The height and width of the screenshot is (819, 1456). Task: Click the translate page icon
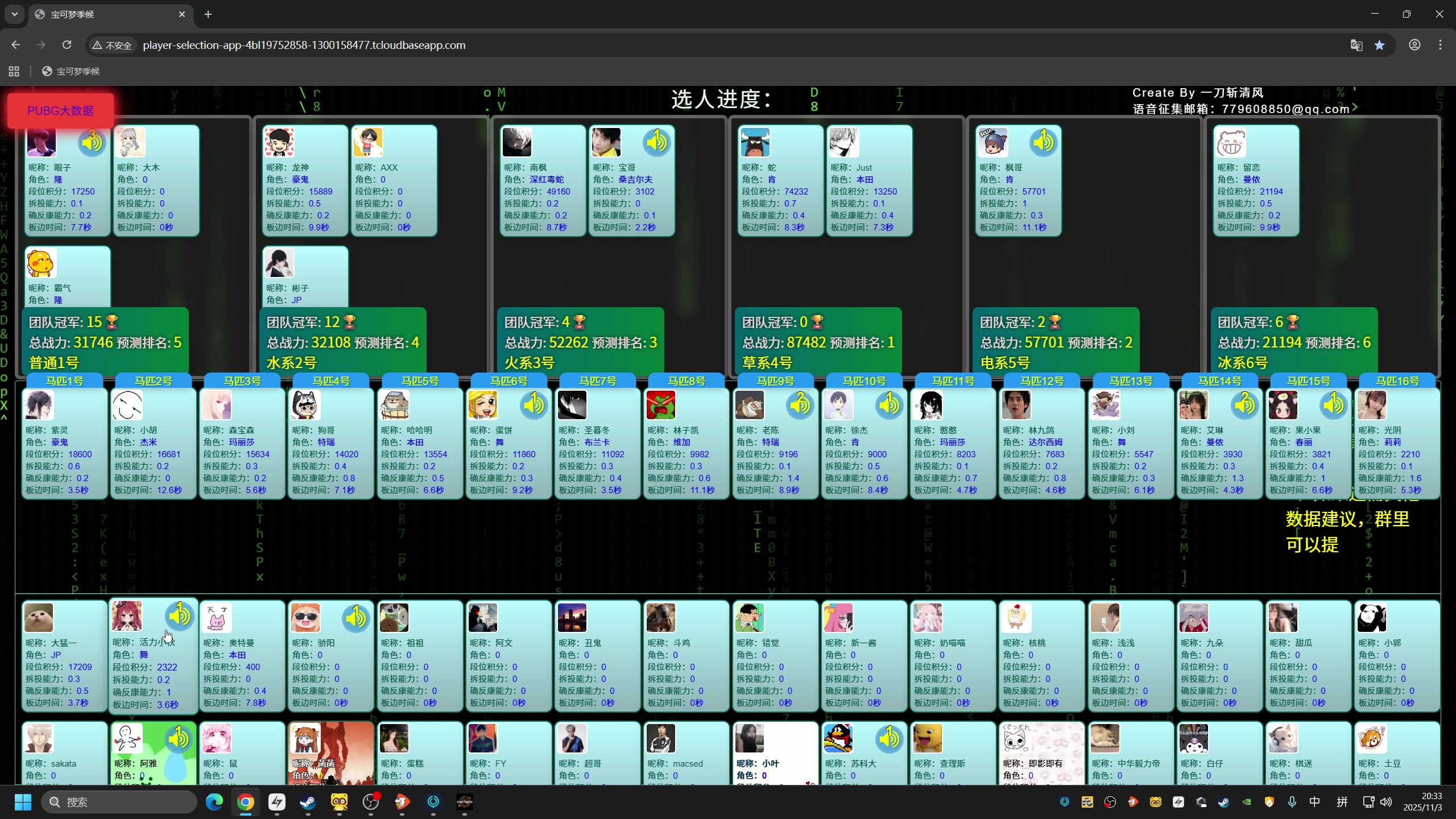click(x=1356, y=45)
